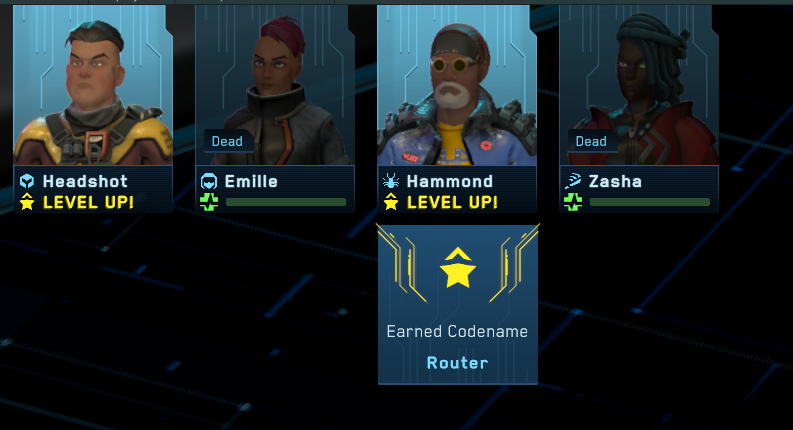Click Zasha's green health cross icon

573,202
